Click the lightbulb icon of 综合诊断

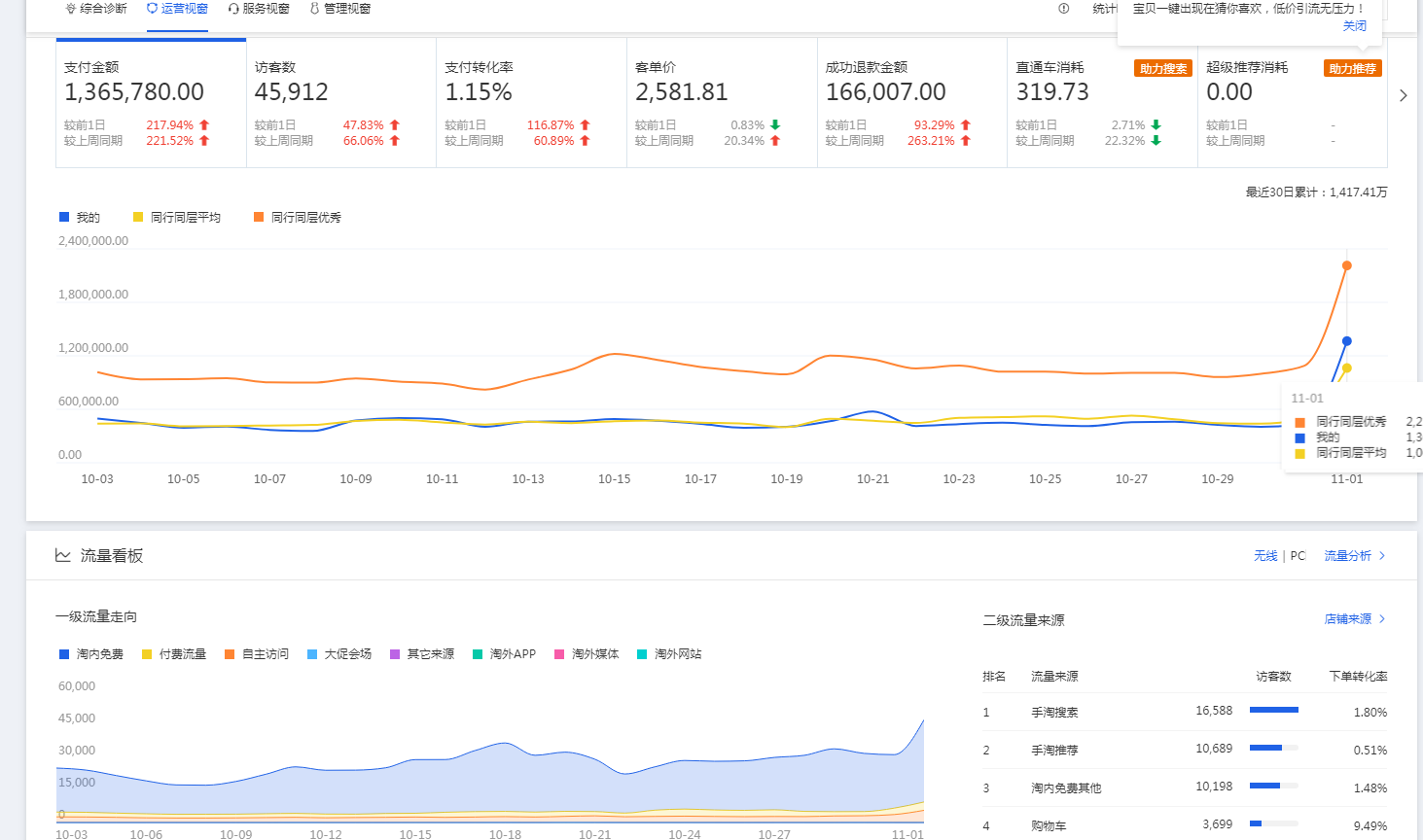click(x=70, y=9)
